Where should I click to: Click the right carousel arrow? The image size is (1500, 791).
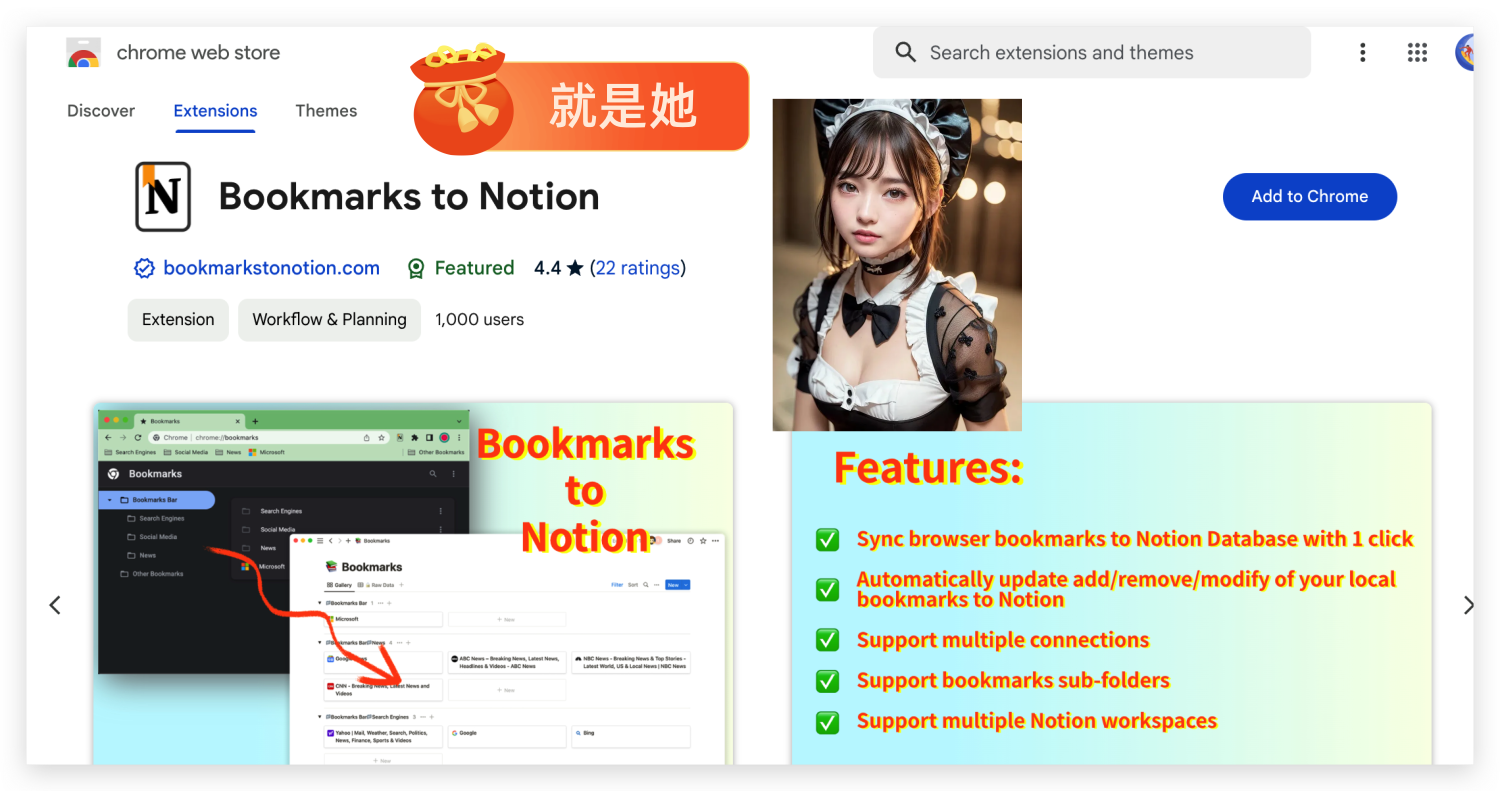pos(1469,604)
